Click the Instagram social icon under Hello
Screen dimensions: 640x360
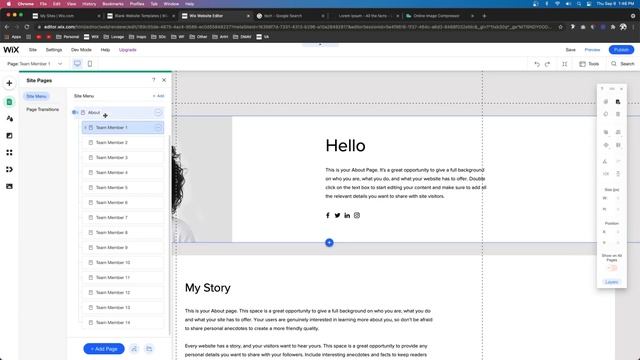coord(357,216)
